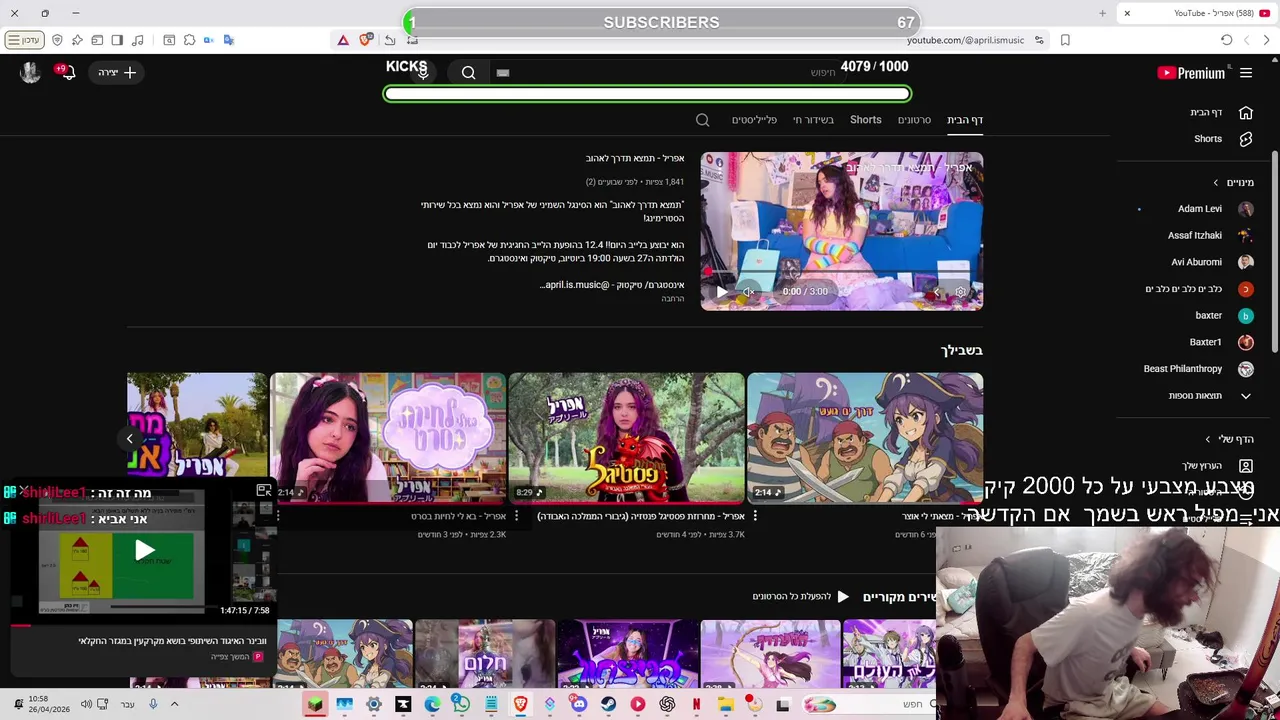
Task: Toggle the taskbar microphone icon
Action: (x=153, y=705)
